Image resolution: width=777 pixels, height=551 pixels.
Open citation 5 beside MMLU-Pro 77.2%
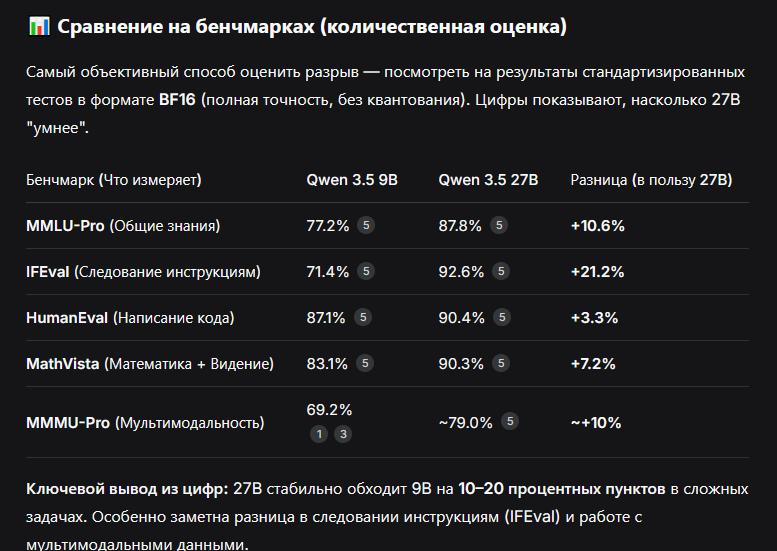(x=366, y=225)
